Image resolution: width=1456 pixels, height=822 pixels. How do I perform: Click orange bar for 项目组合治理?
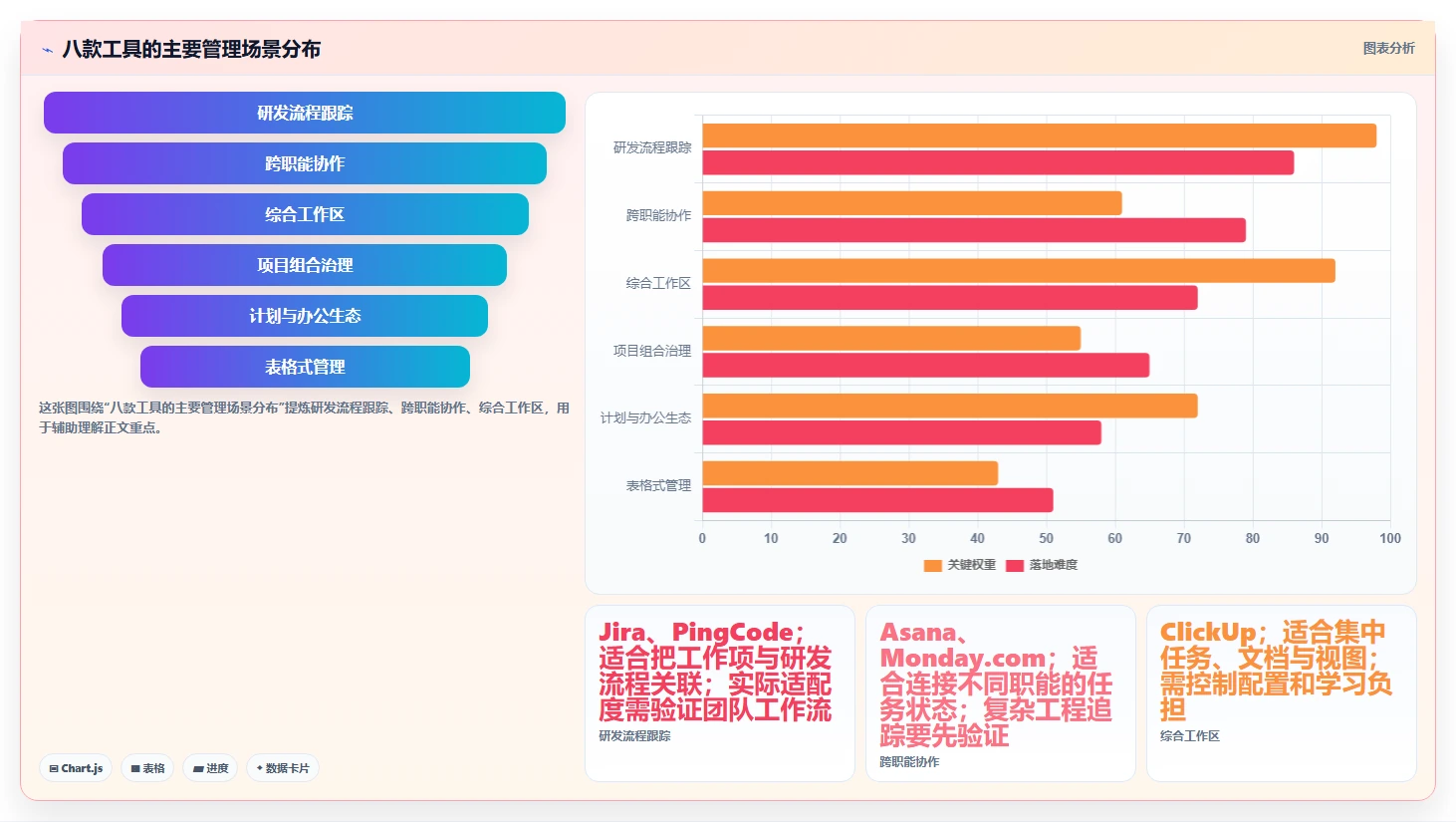[x=891, y=338]
